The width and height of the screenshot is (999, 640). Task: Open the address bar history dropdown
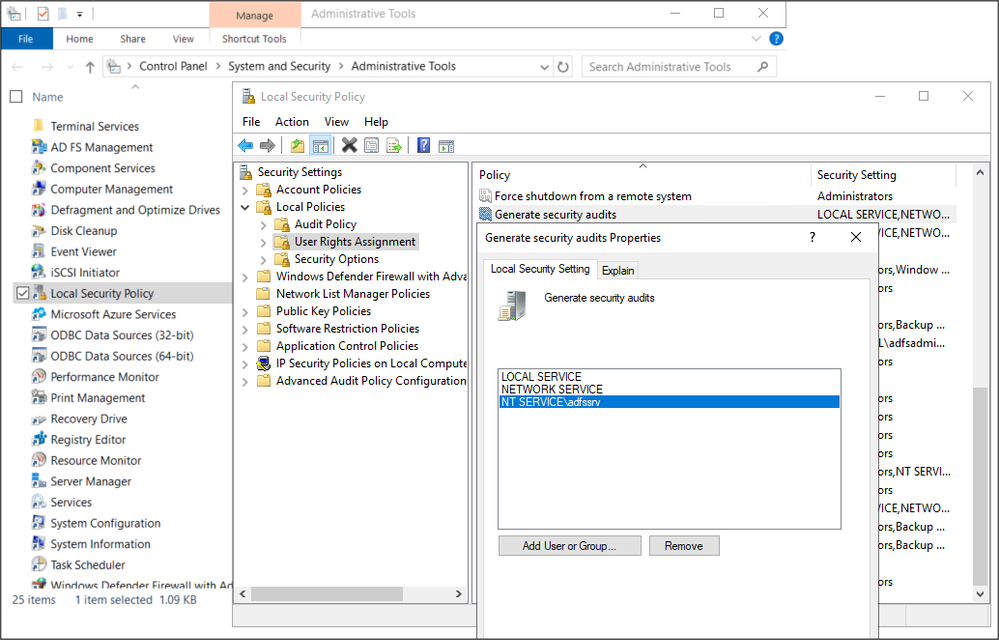pyautogui.click(x=544, y=67)
